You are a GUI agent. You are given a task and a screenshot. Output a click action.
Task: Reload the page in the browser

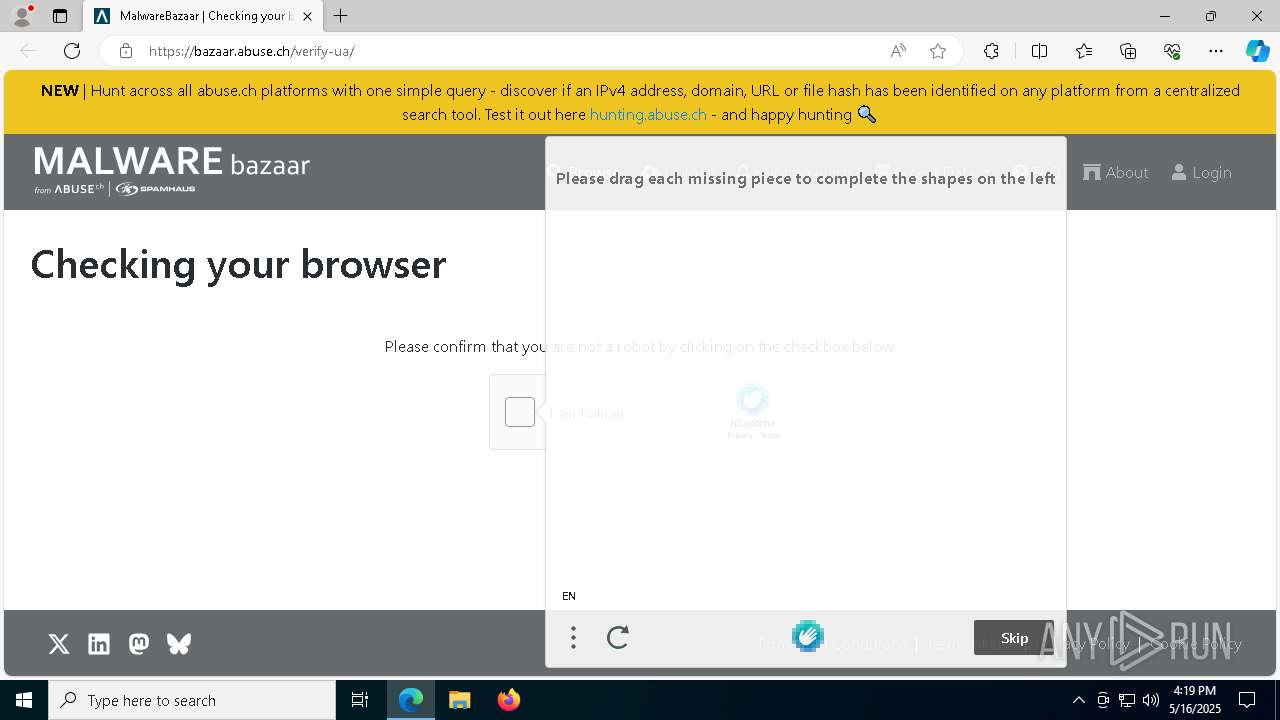pos(72,51)
